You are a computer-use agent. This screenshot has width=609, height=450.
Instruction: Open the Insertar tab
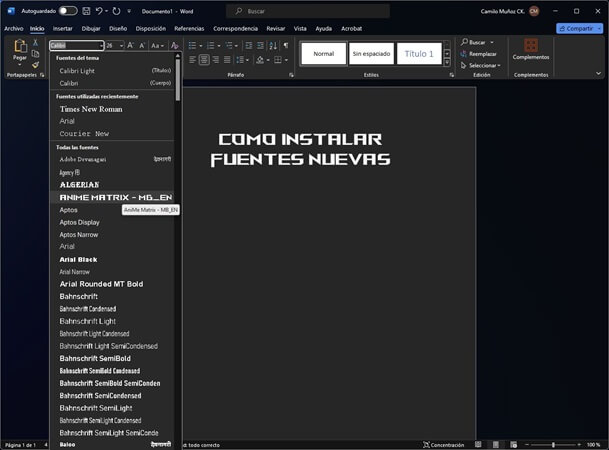tap(63, 28)
